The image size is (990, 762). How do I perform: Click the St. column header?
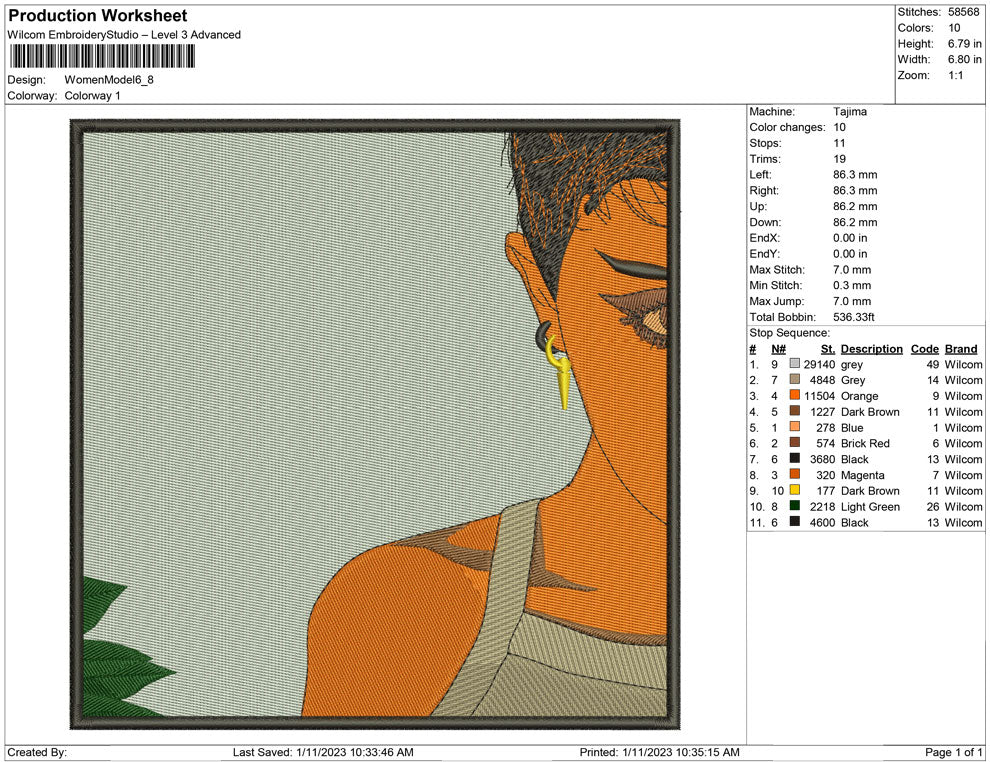click(827, 349)
